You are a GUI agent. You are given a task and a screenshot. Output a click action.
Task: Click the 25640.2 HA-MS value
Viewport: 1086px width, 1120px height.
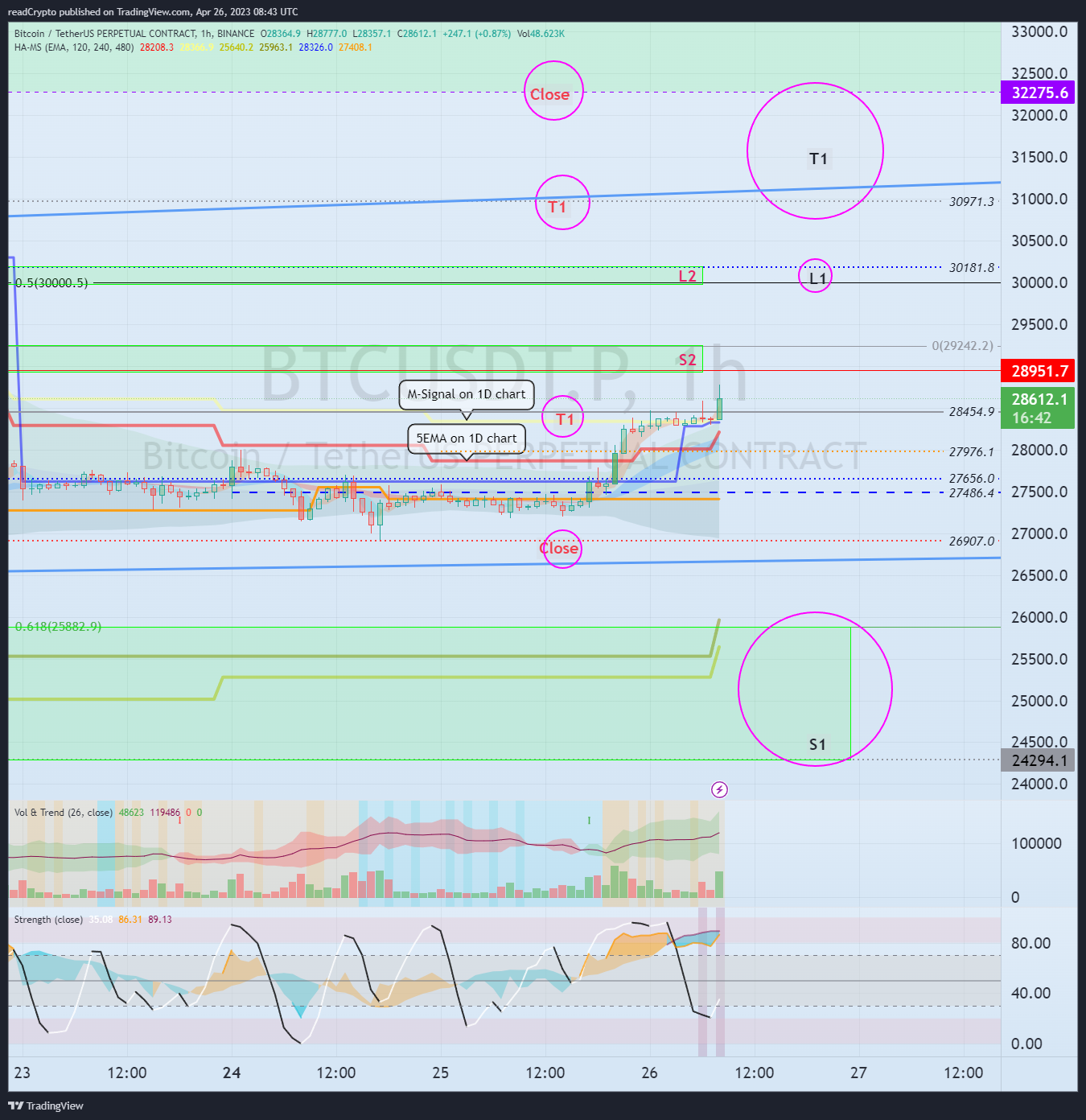click(237, 47)
